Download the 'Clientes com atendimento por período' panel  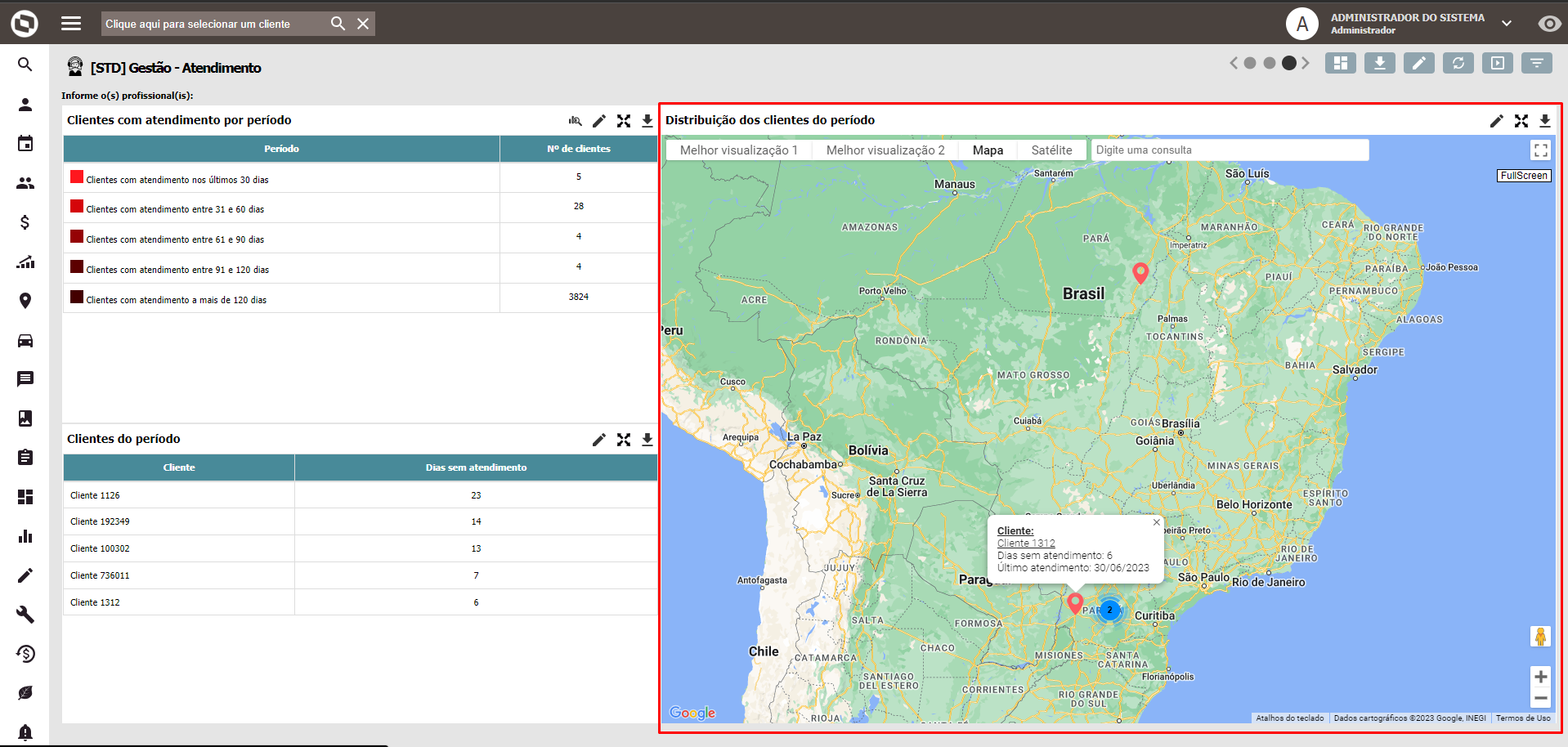[x=647, y=121]
